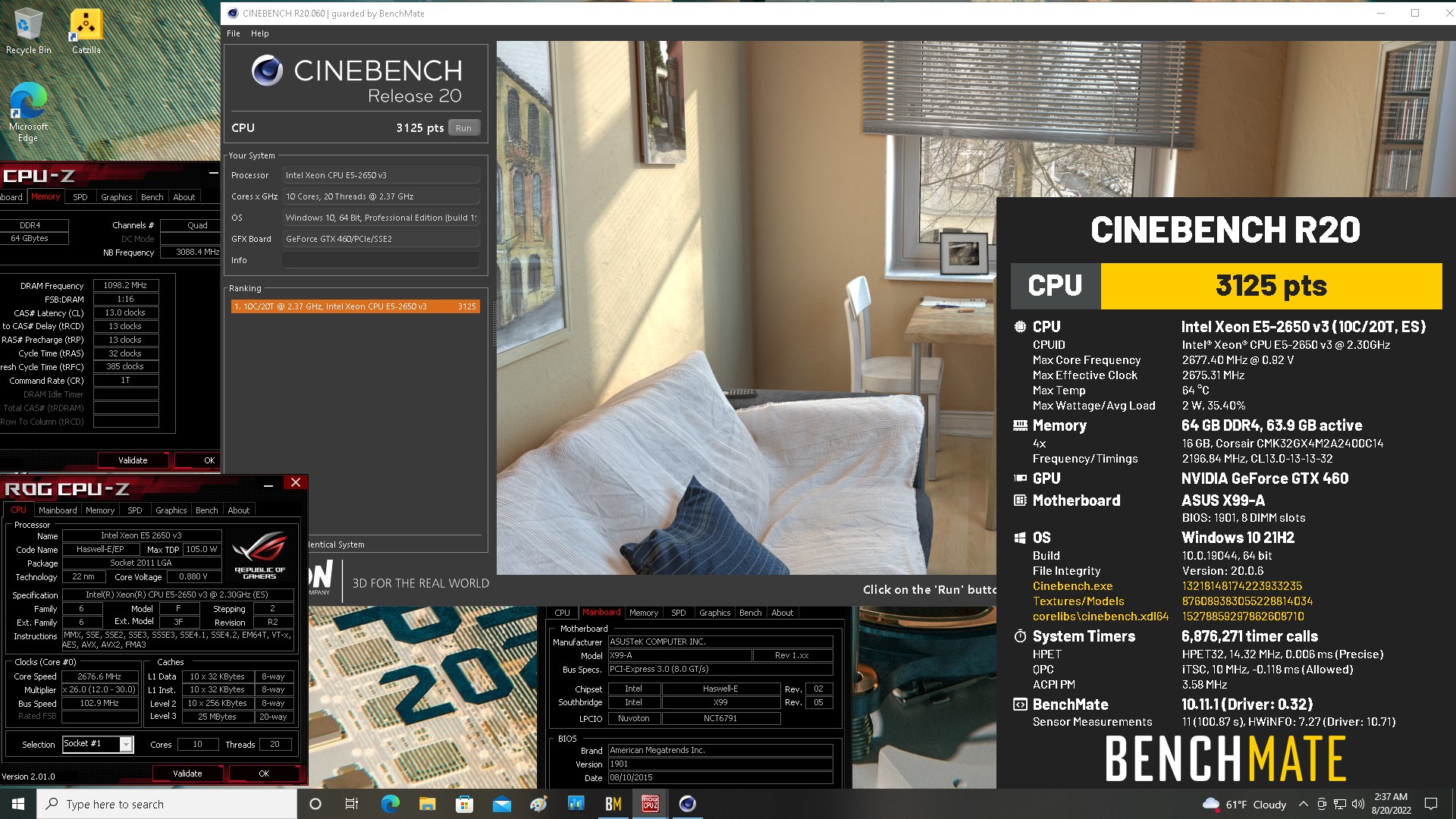1456x819 pixels.
Task: Click OK in ROG CPU-Z CPU window
Action: [264, 773]
